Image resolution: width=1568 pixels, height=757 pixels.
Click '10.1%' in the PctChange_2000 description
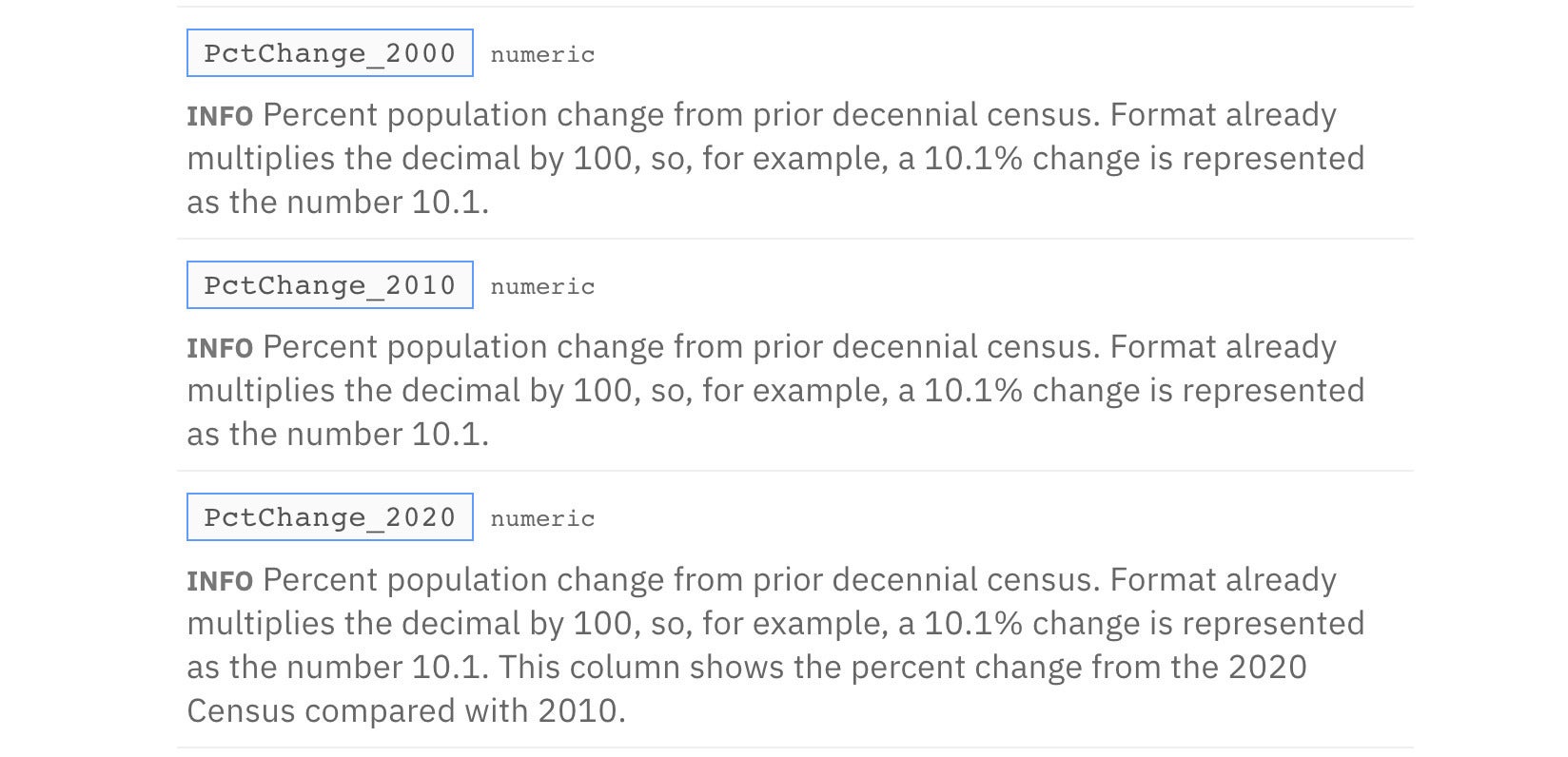[x=973, y=159]
